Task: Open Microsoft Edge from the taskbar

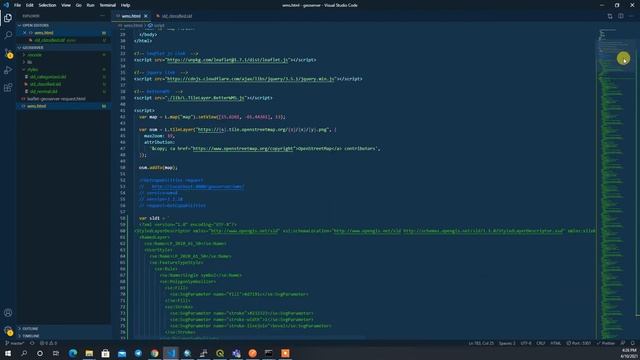Action: coord(73,353)
